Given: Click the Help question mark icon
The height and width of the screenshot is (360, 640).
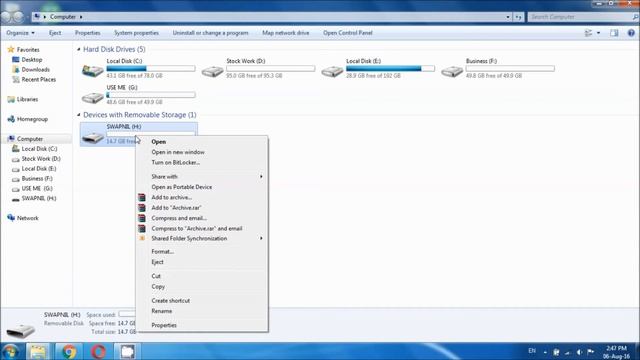Looking at the screenshot, I should click(x=631, y=33).
